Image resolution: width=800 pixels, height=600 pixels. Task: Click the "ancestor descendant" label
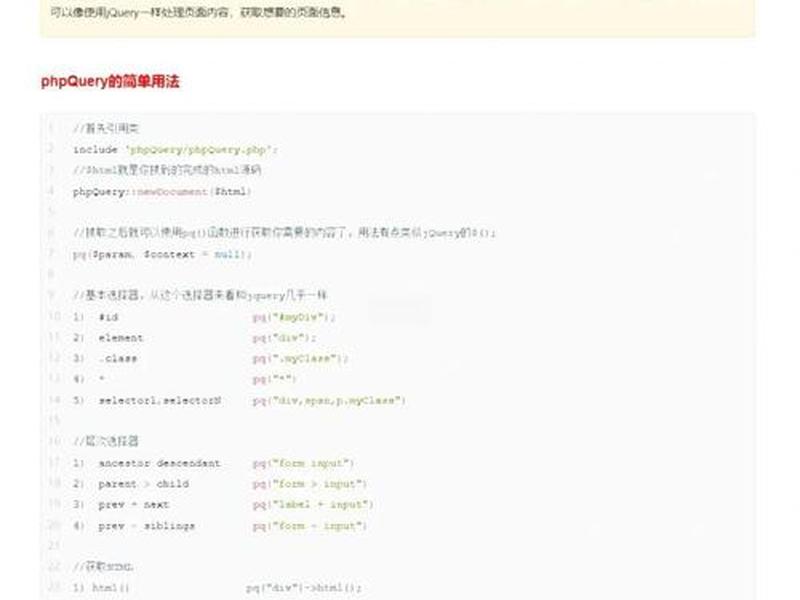pyautogui.click(x=159, y=463)
